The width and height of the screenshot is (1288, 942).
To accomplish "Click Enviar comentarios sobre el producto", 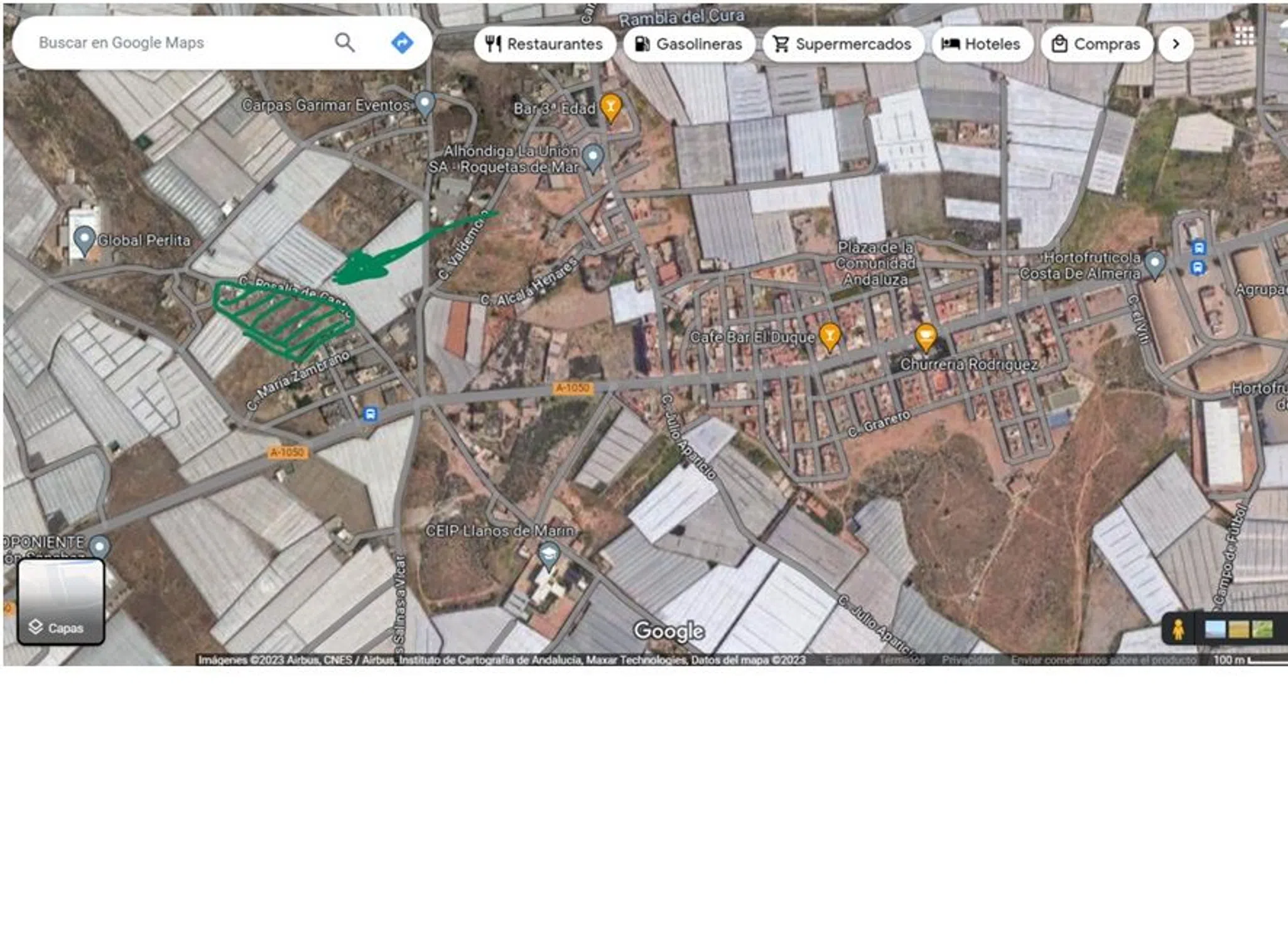I will 1103,660.
